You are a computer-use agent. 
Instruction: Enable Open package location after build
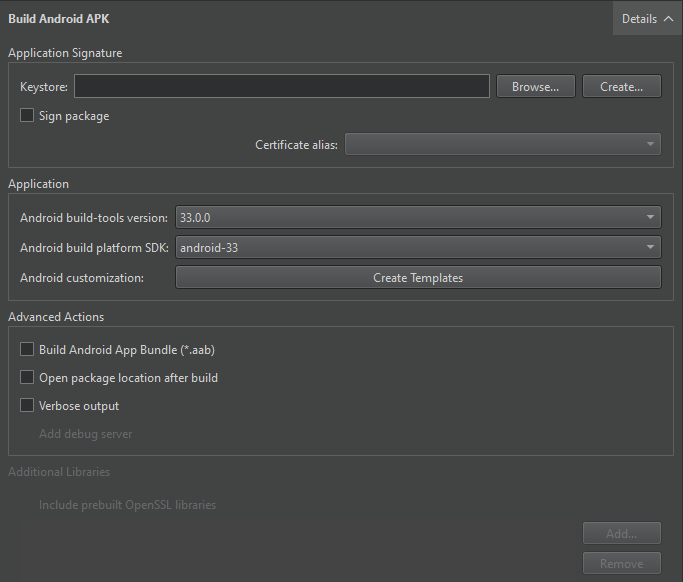[27, 378]
